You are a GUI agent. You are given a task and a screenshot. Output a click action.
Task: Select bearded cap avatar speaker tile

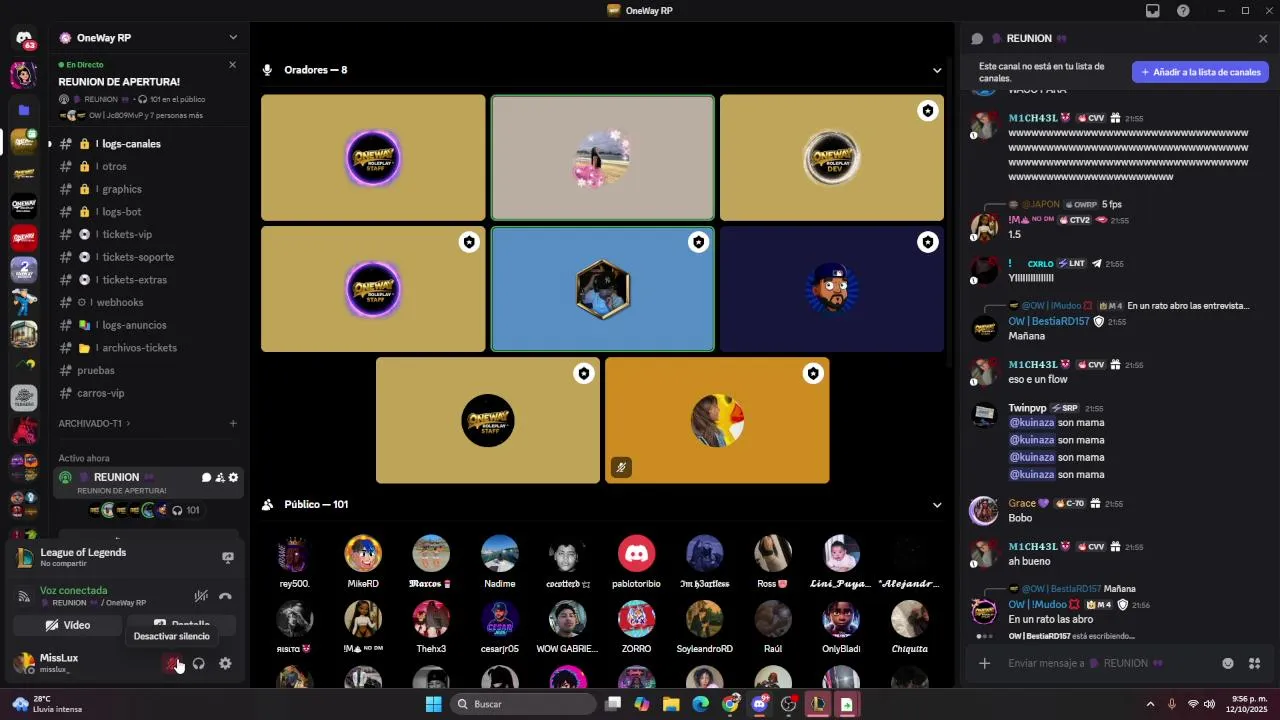[832, 289]
